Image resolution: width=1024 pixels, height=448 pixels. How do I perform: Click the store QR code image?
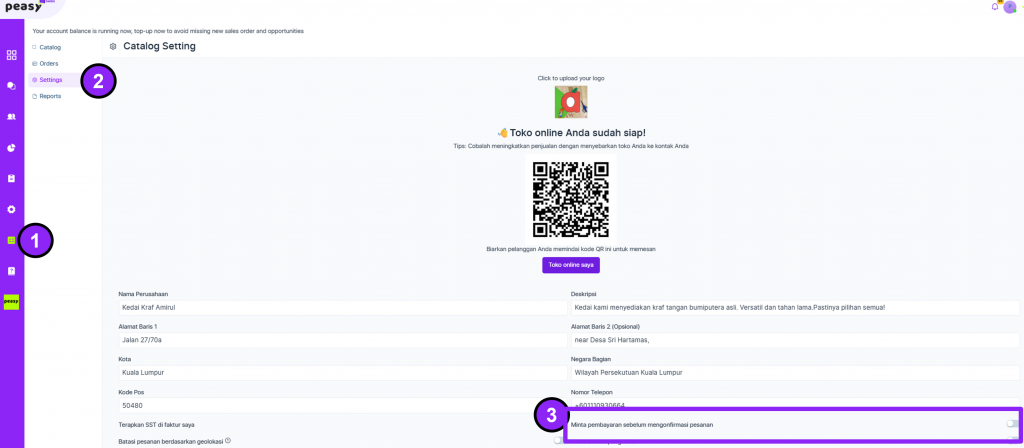pos(571,200)
